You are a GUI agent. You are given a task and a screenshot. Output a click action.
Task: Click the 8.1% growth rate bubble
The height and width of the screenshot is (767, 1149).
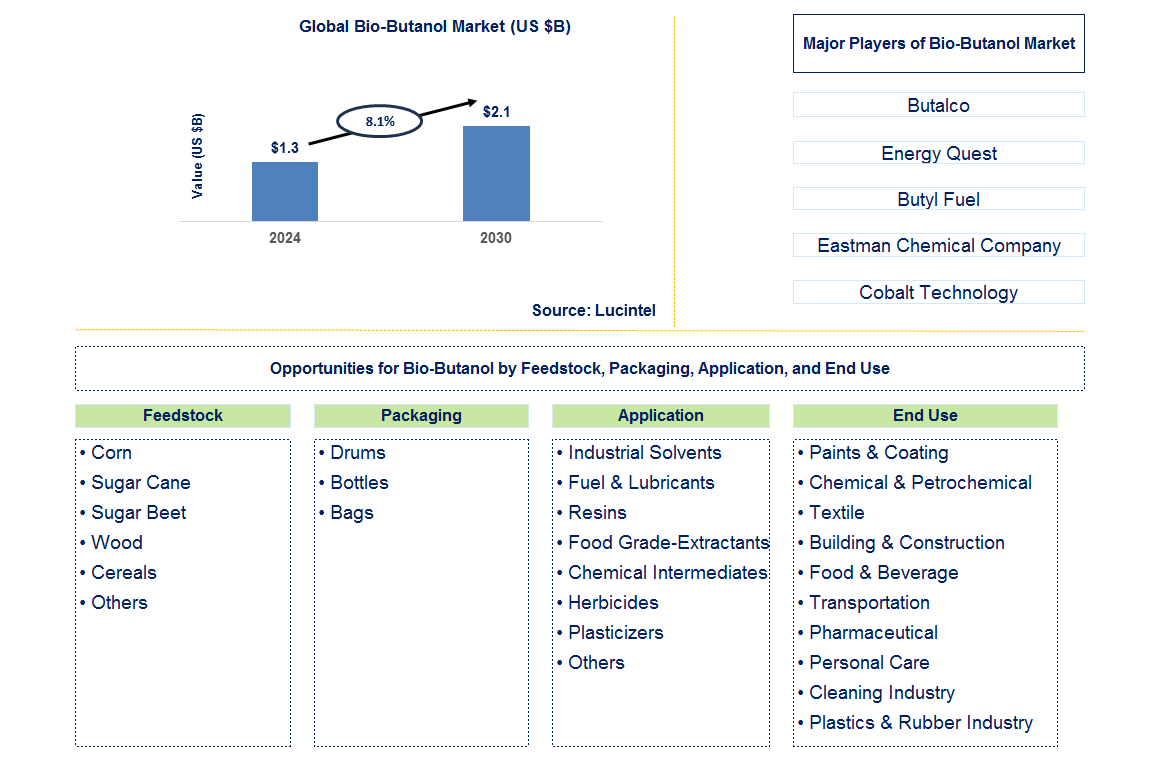(x=379, y=120)
